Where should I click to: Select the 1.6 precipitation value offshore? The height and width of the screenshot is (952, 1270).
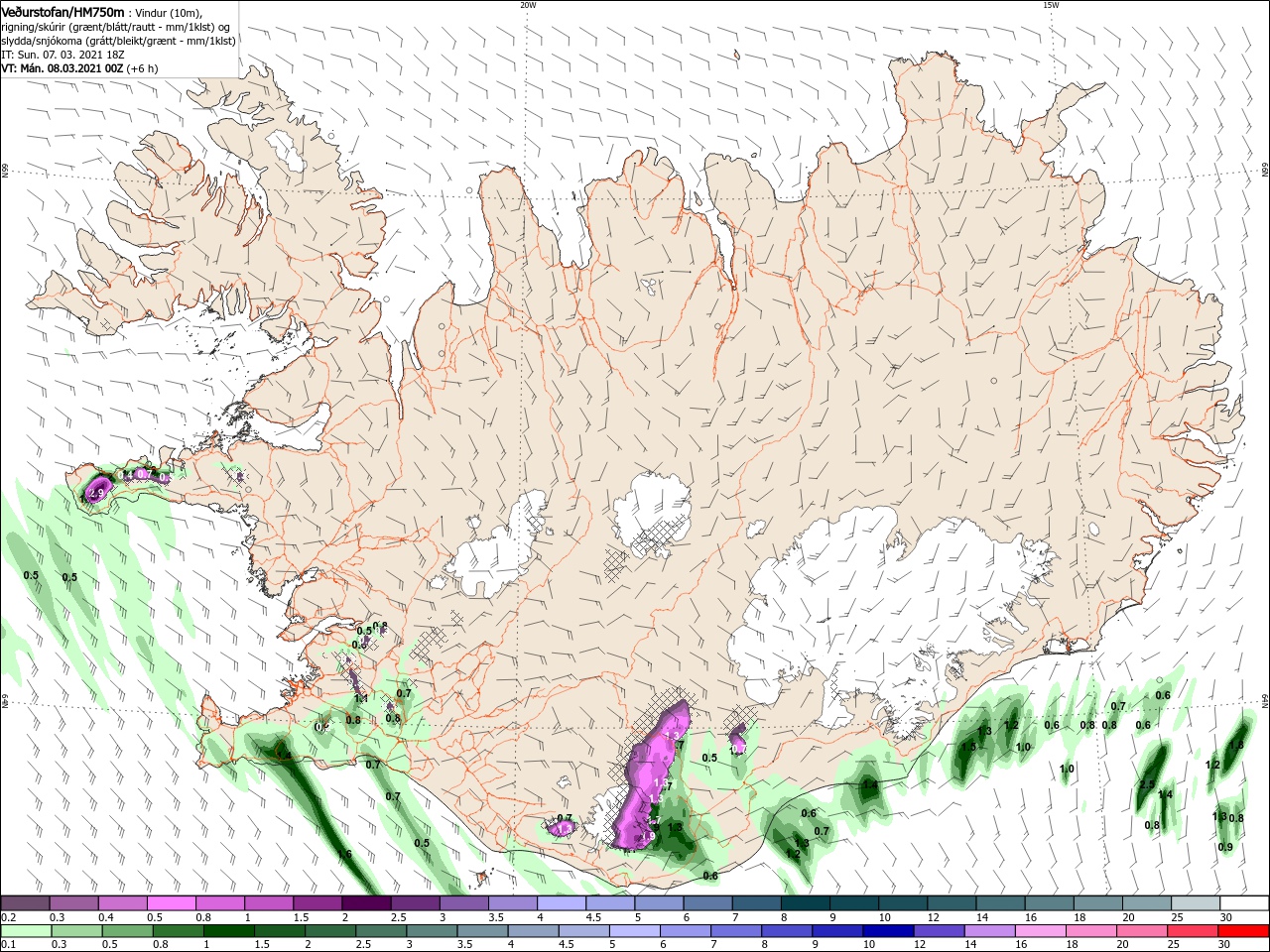point(344,854)
